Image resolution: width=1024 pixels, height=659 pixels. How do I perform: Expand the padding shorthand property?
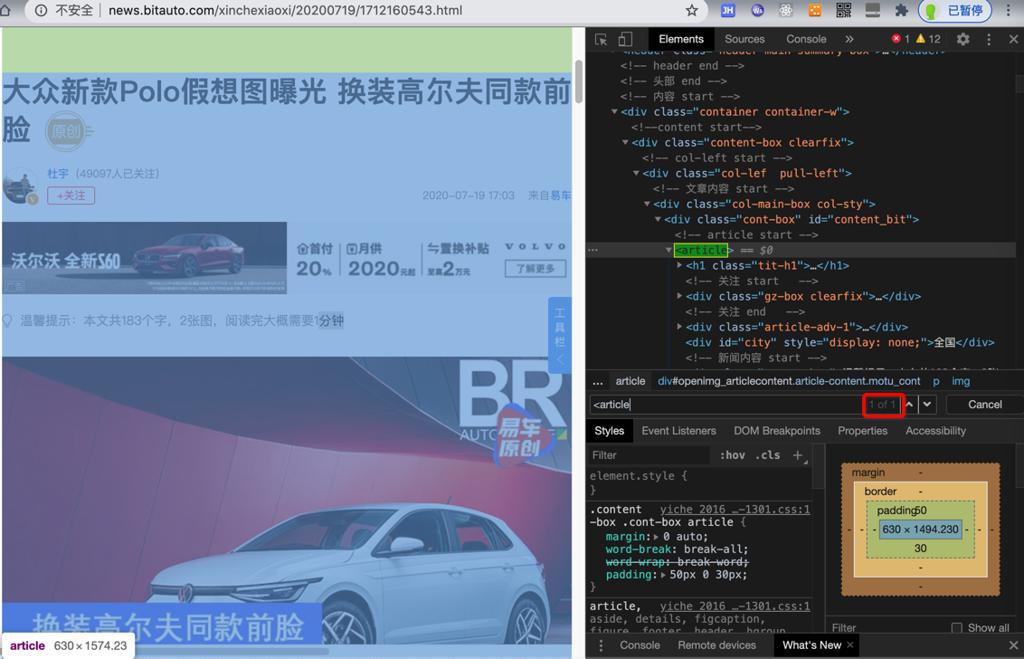point(663,575)
